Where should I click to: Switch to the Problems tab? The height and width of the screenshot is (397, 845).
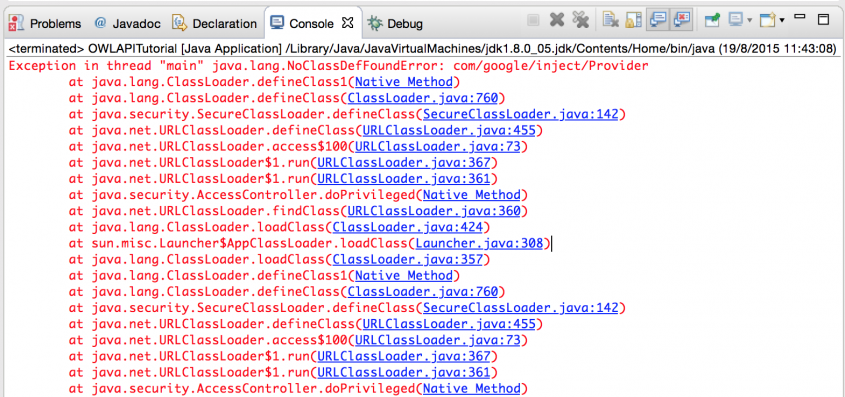(45, 24)
